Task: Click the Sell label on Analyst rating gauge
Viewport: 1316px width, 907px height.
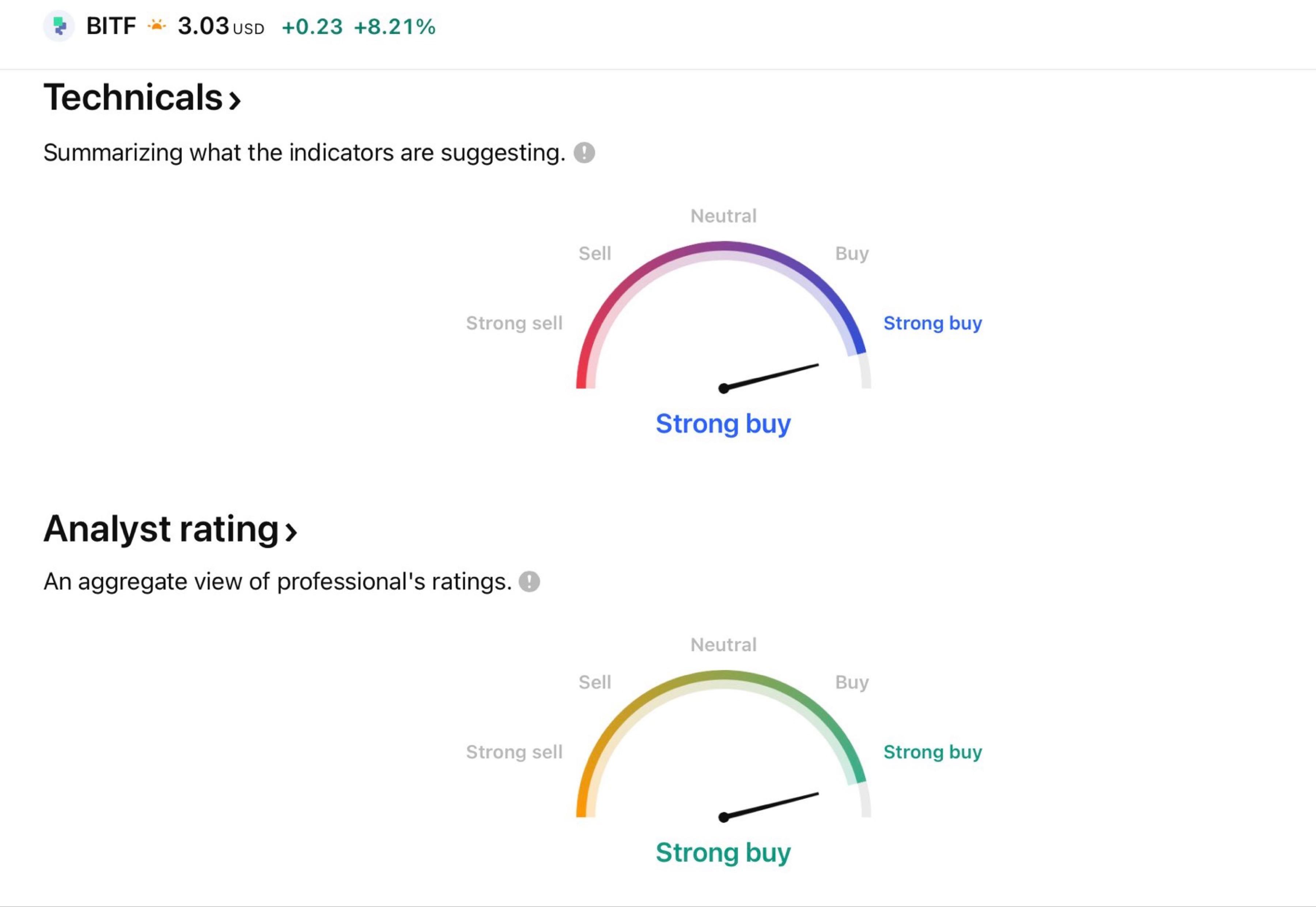Action: click(x=594, y=682)
